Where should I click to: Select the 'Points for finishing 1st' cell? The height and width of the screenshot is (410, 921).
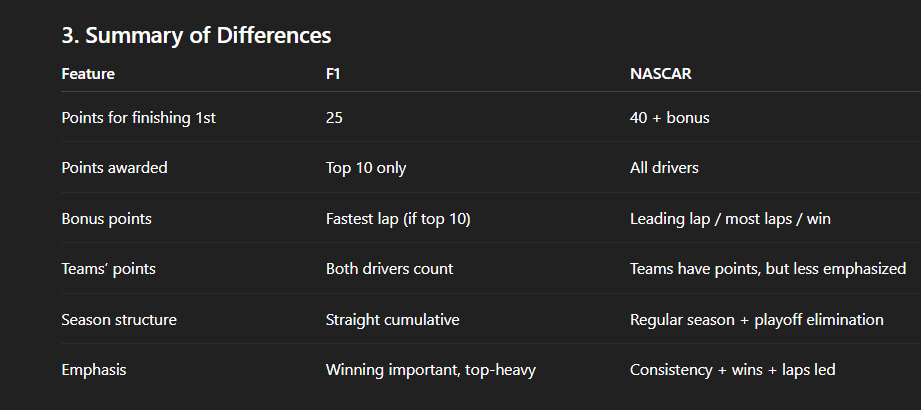pos(139,118)
